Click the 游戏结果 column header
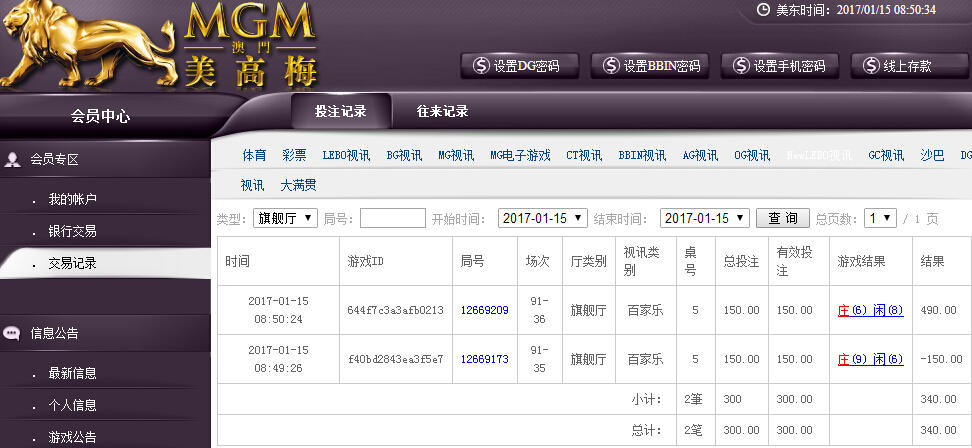This screenshot has height=448, width=972. coord(862,261)
